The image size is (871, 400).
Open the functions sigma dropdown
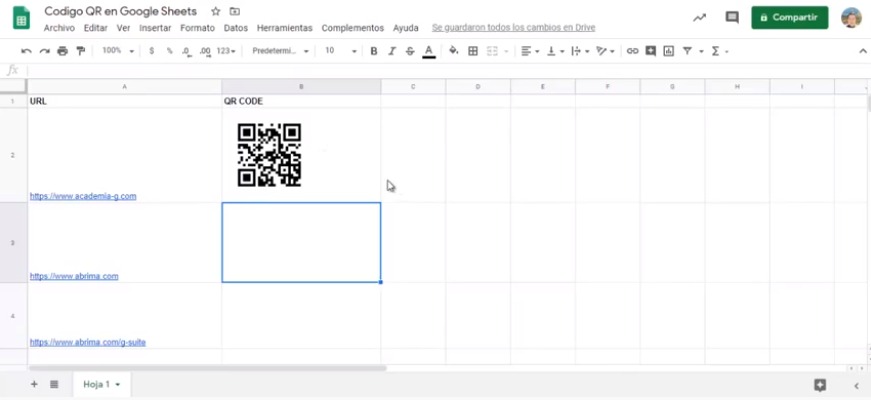click(x=719, y=51)
